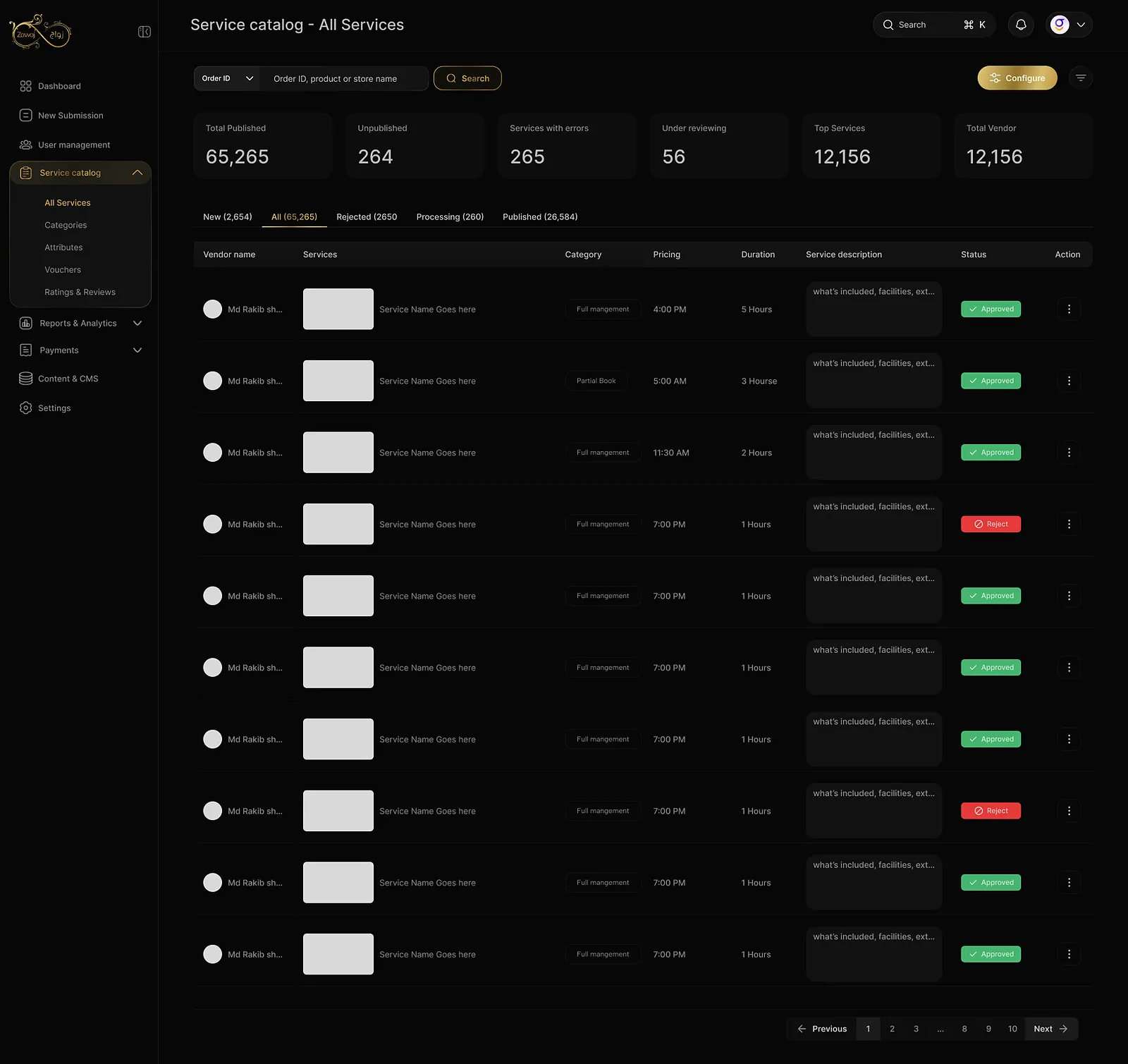The height and width of the screenshot is (1064, 1128).
Task: Click the magnifier icon in top Search box
Action: [x=888, y=25]
